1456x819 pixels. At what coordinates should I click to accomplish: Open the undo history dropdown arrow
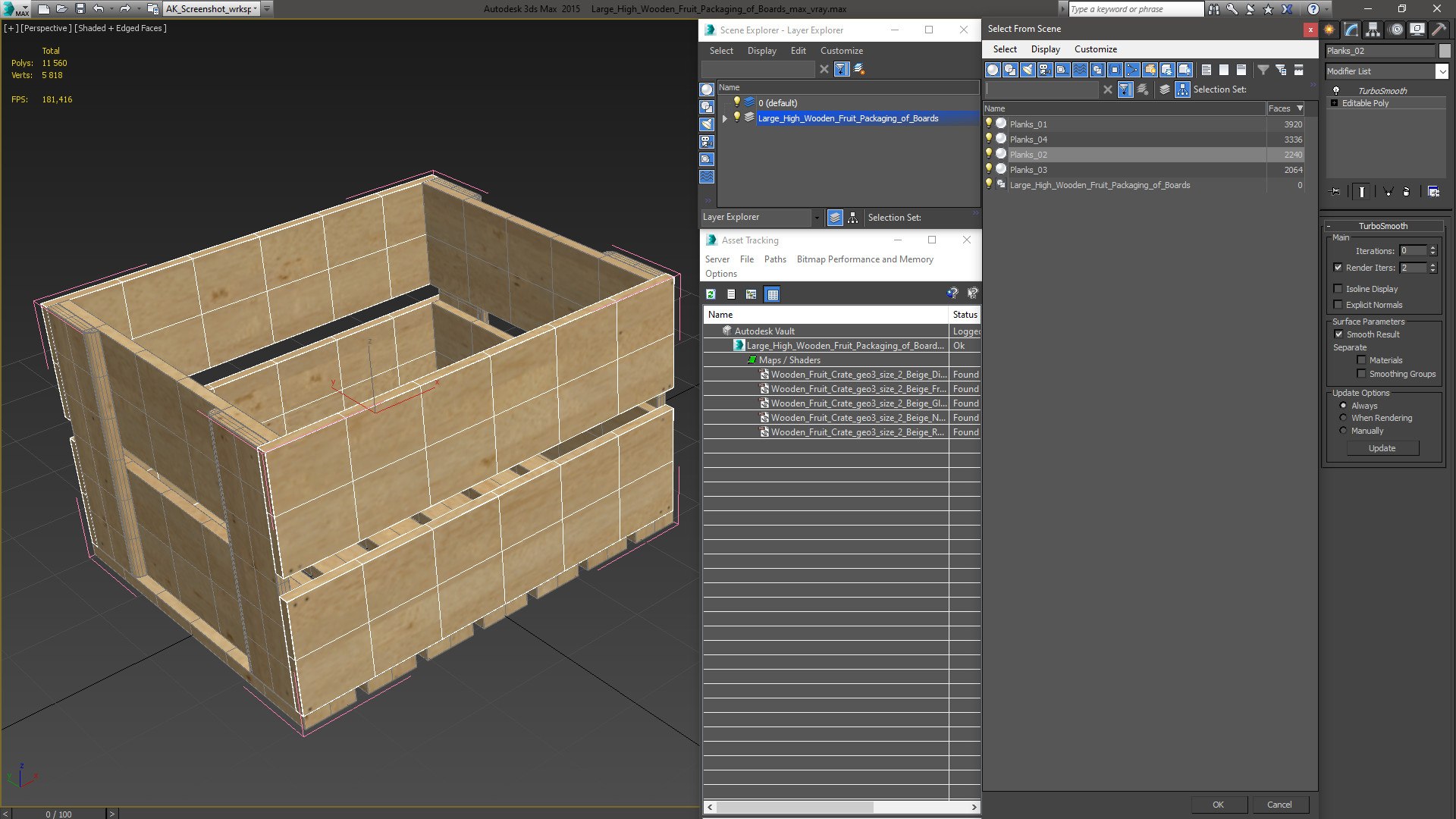(111, 8)
